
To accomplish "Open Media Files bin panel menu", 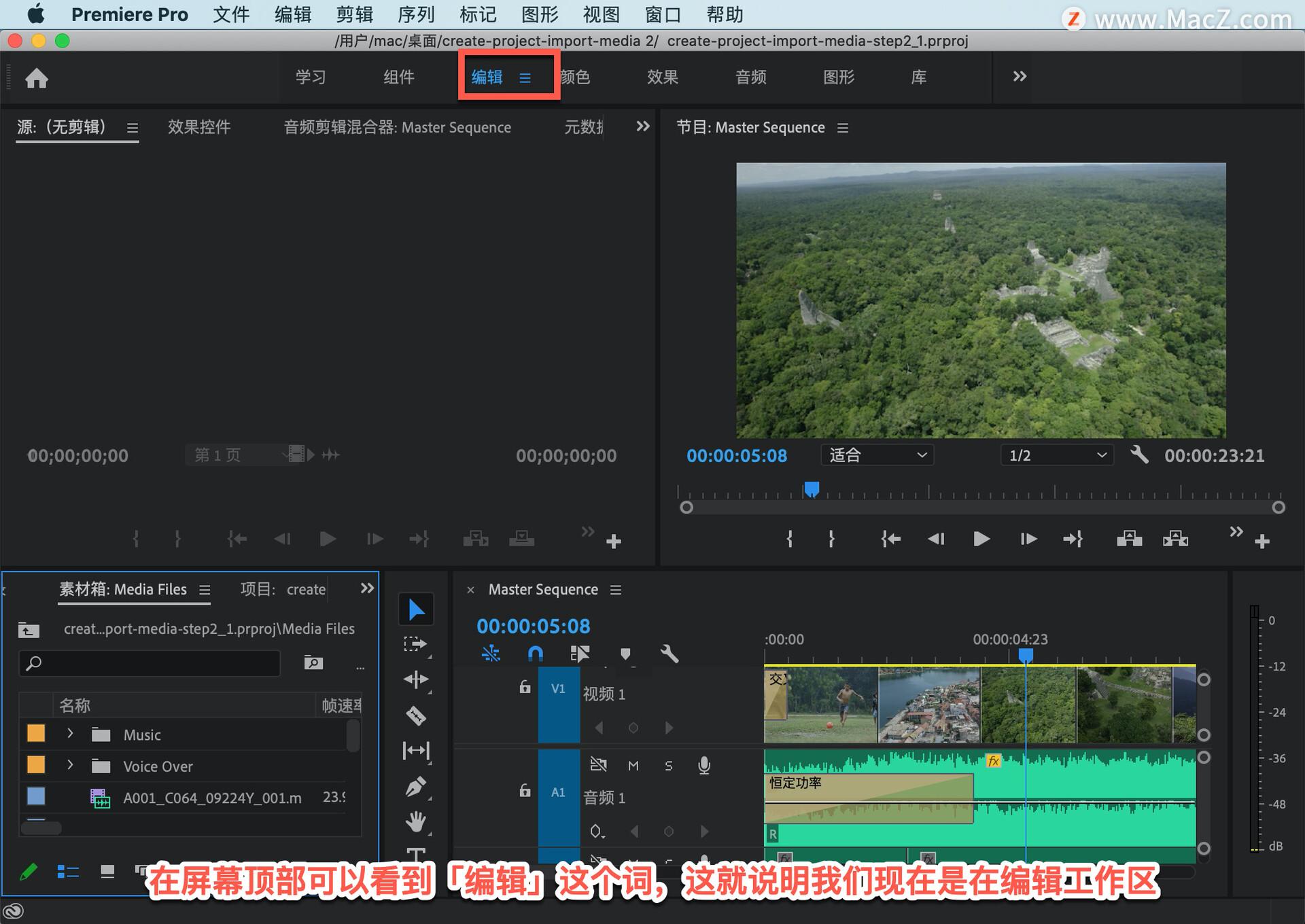I will [205, 590].
